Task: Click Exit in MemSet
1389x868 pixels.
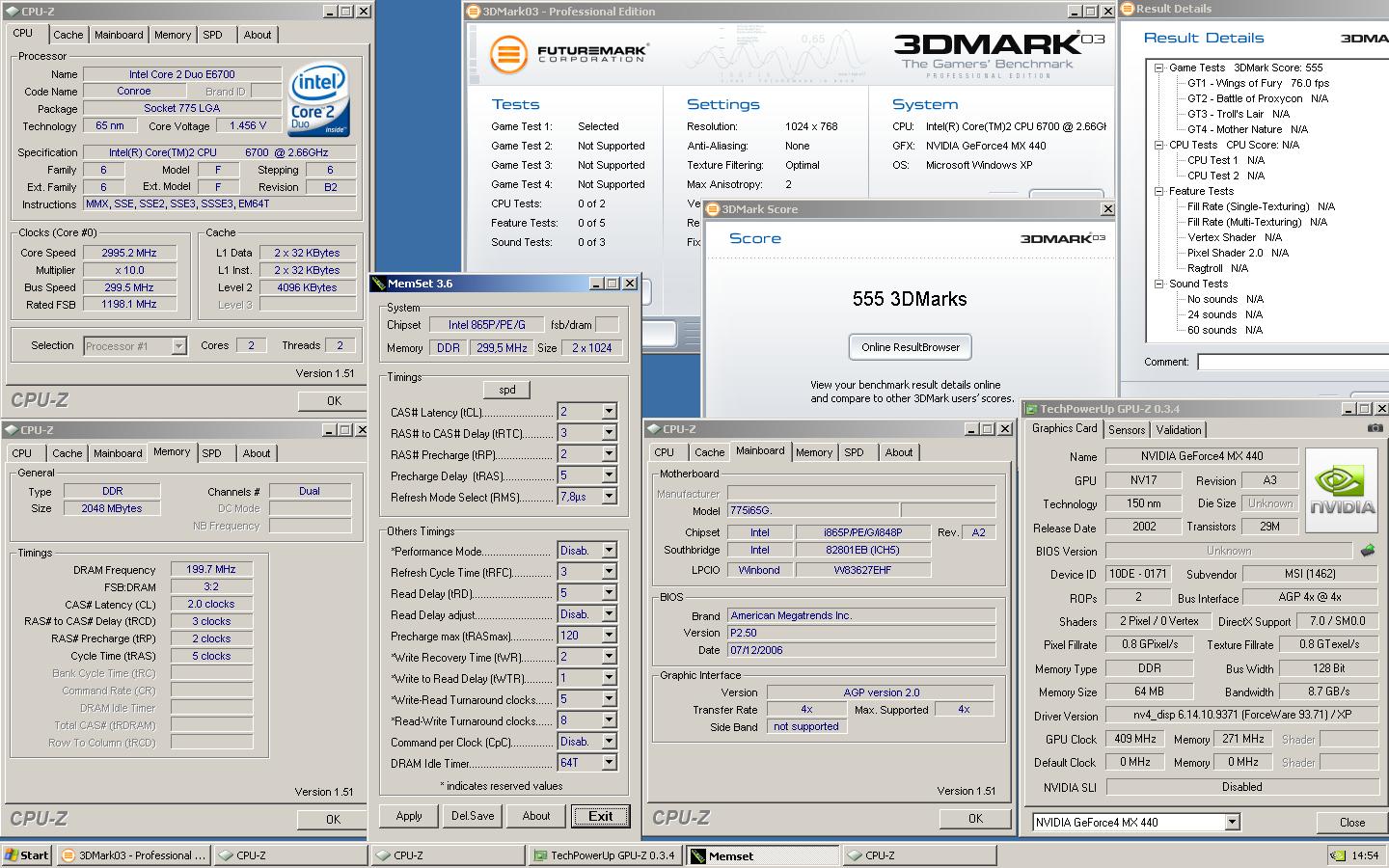Action: (600, 816)
